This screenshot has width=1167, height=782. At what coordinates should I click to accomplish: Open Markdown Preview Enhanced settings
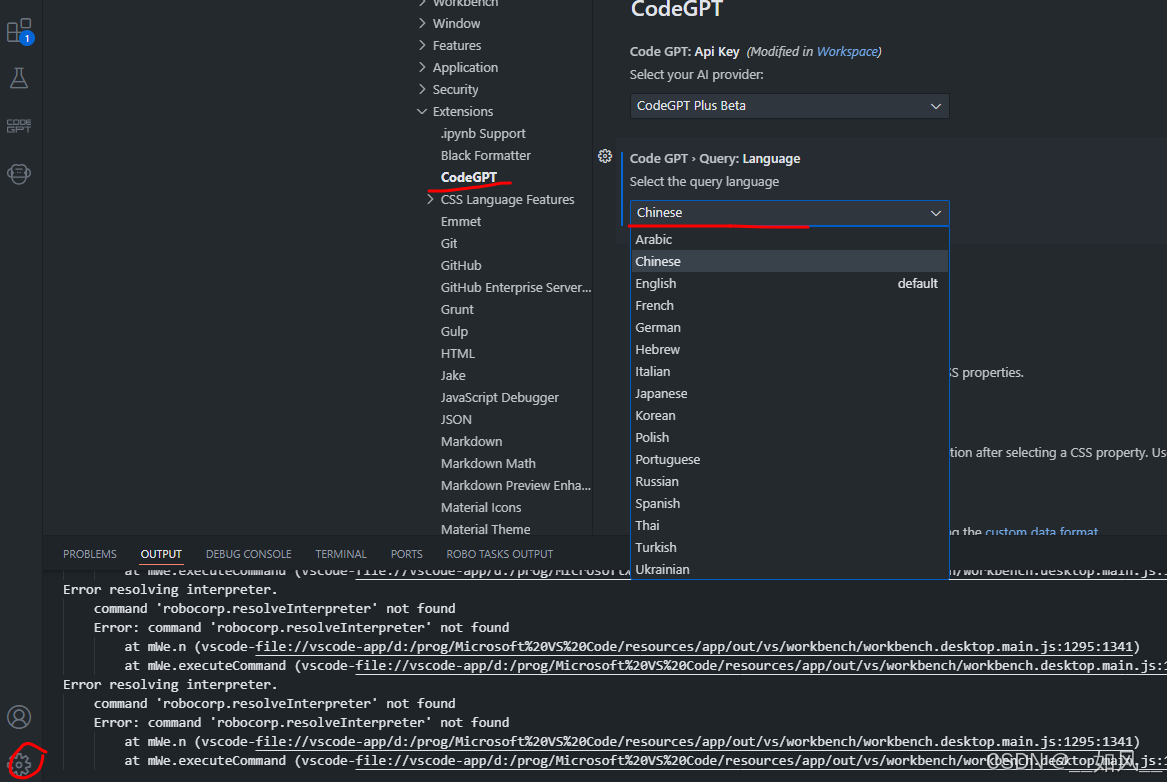point(516,485)
